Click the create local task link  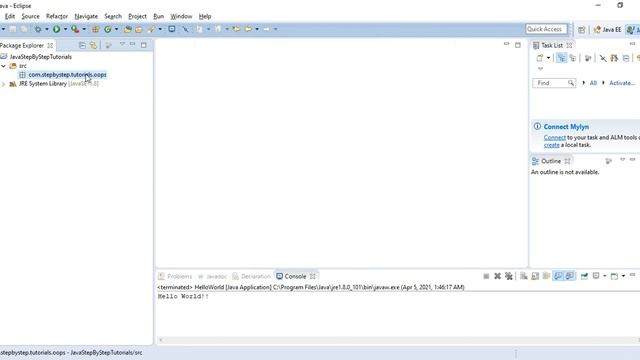click(551, 145)
